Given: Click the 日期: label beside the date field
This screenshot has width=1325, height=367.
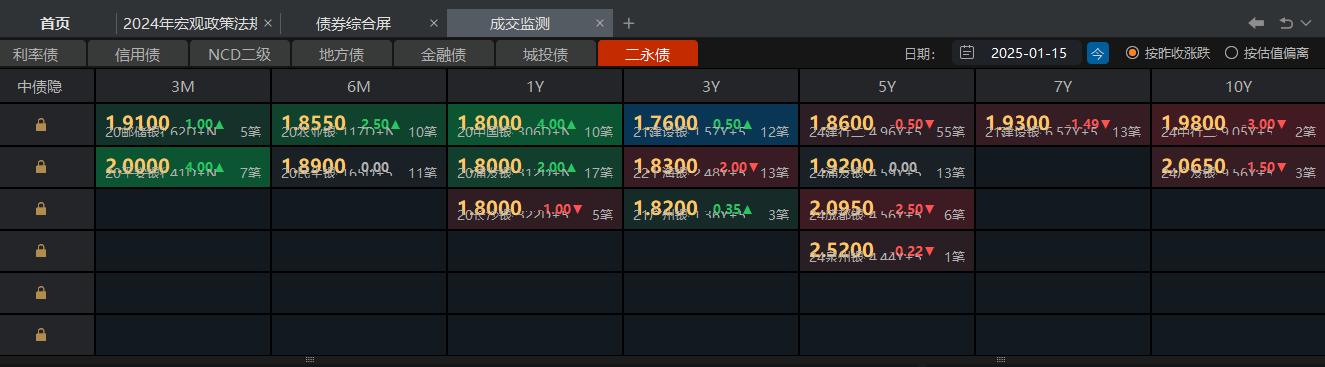Looking at the screenshot, I should click(x=919, y=53).
